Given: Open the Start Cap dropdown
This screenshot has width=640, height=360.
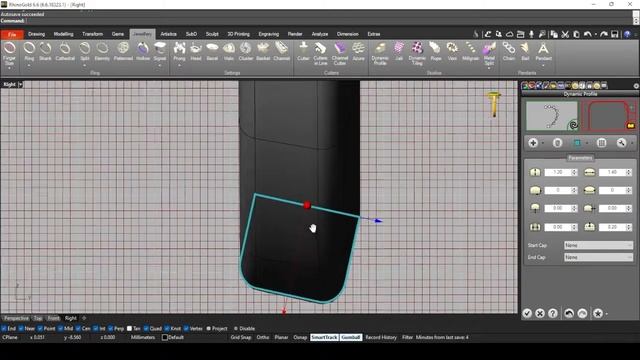Looking at the screenshot, I should (598, 245).
